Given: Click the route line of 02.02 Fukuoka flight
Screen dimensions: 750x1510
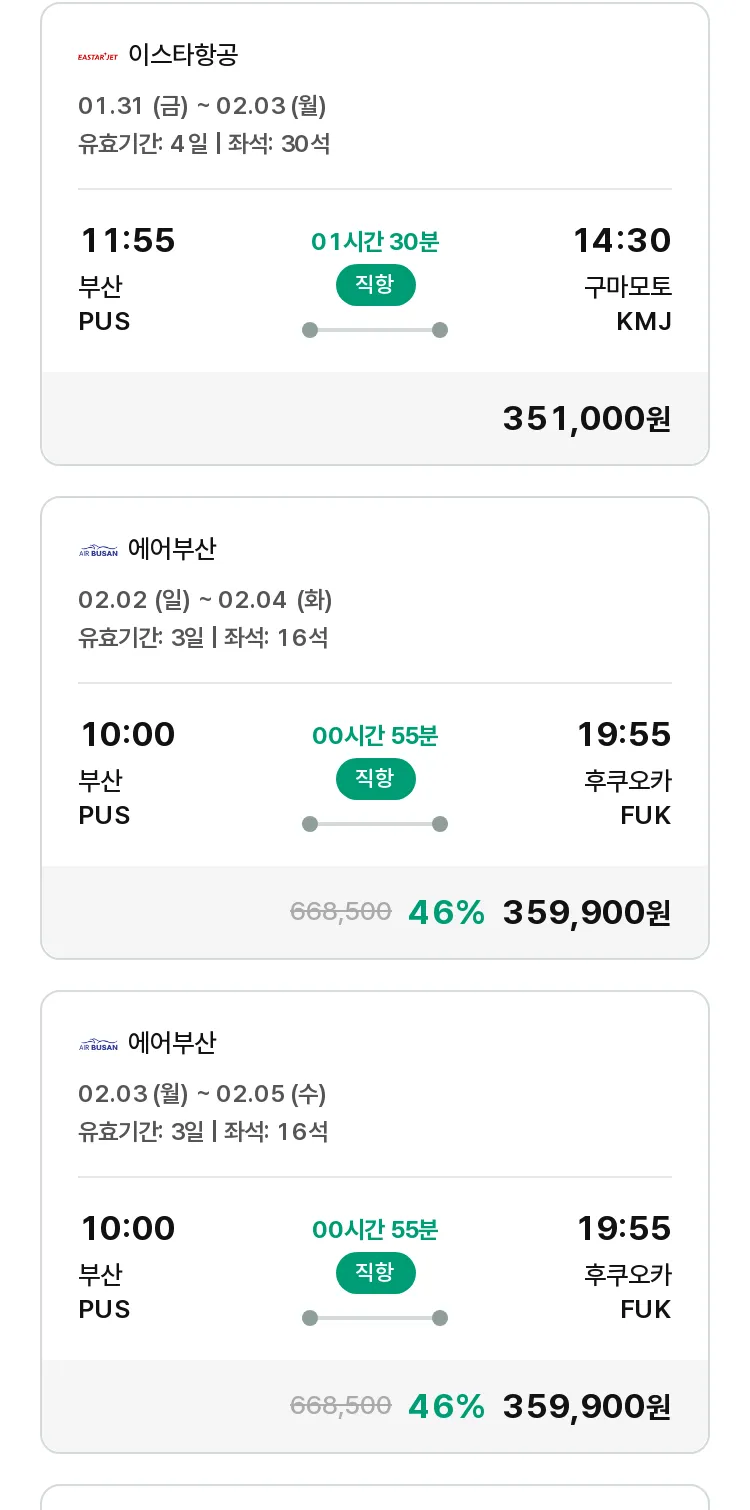Looking at the screenshot, I should (375, 824).
